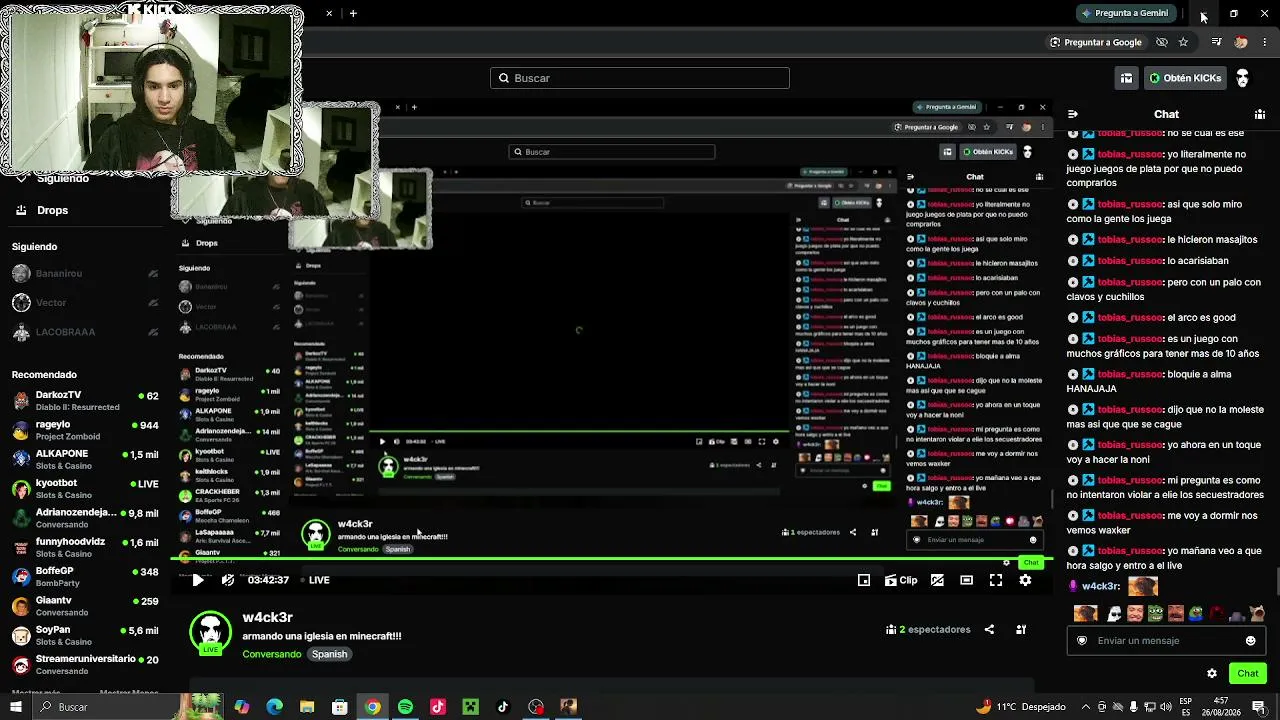Viewport: 1280px width, 720px height.
Task: Click Preguntar a Google lens button
Action: (x=1095, y=42)
